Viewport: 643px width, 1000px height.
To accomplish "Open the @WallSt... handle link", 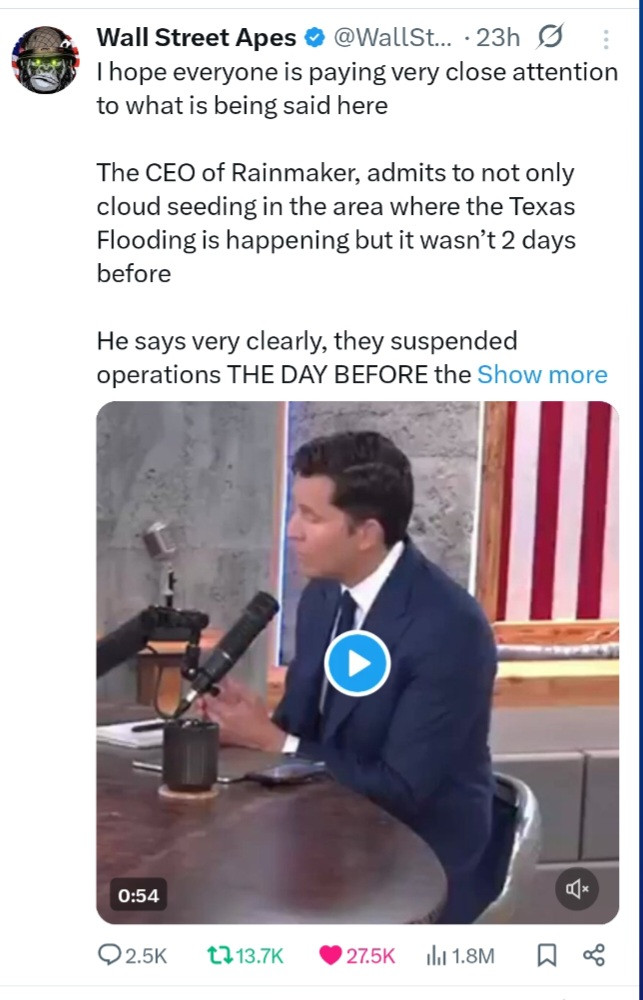I will [x=391, y=38].
